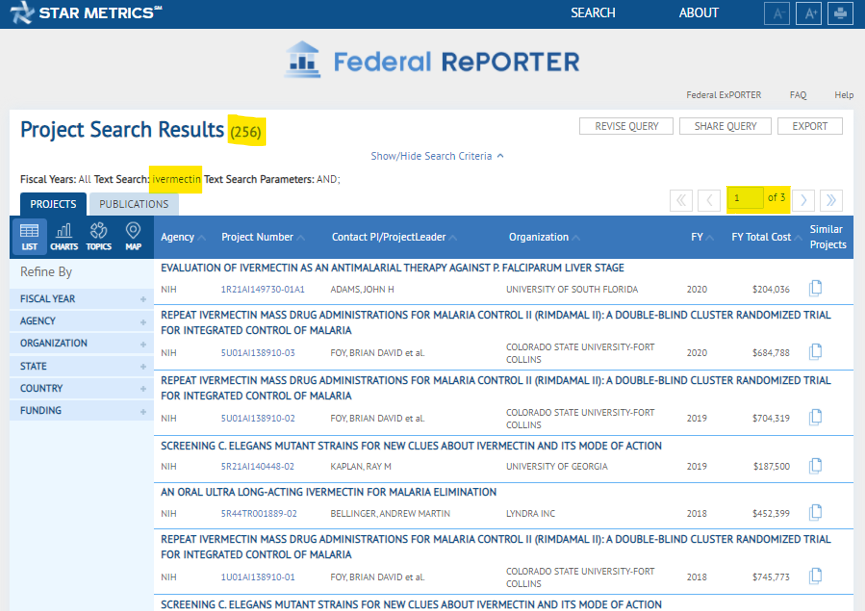The height and width of the screenshot is (611, 865).
Task: Go to first results page
Action: [x=681, y=200]
